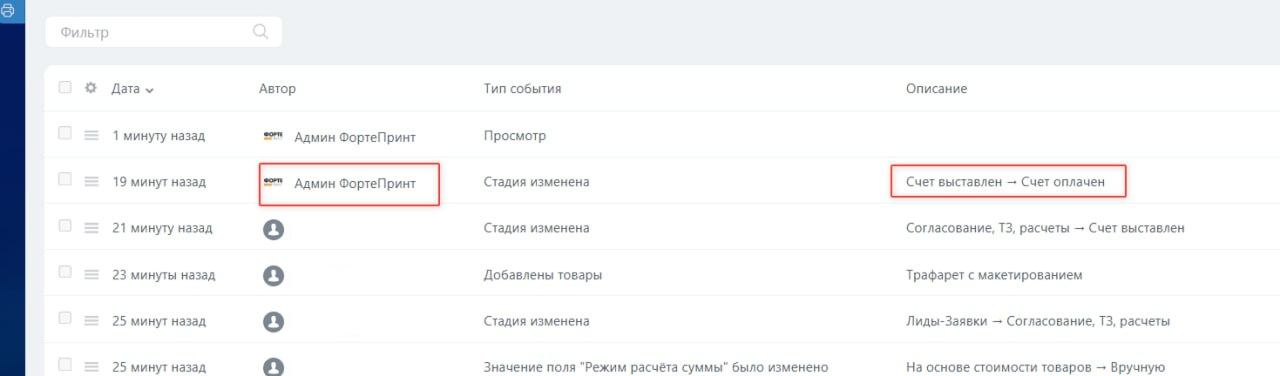Screen dimensions: 1280x376
Task: Open 'Админ ФортеПринт' author in 'Просмотр' row
Action: tap(355, 136)
